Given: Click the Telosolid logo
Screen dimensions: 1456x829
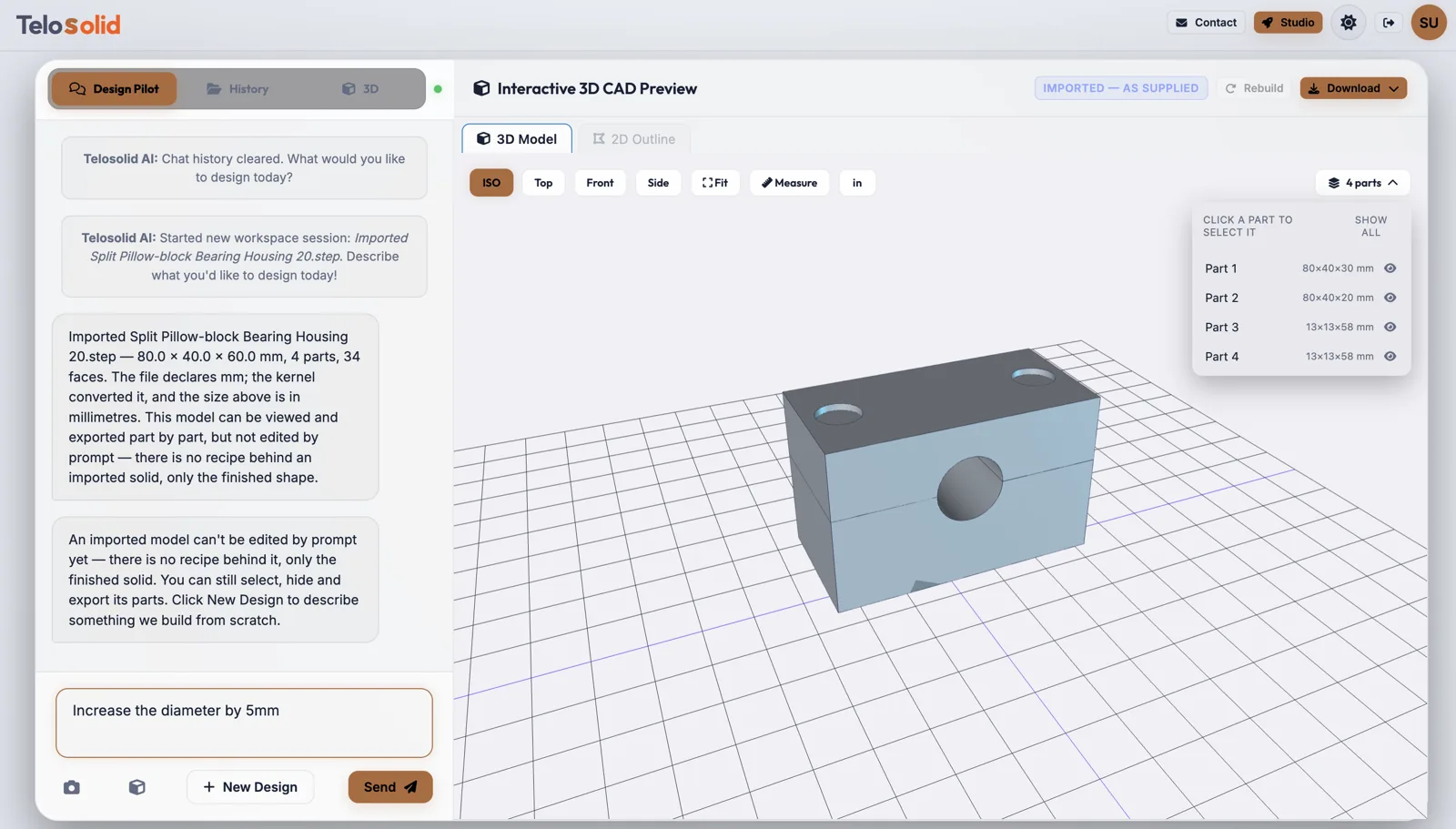Looking at the screenshot, I should coord(68,25).
